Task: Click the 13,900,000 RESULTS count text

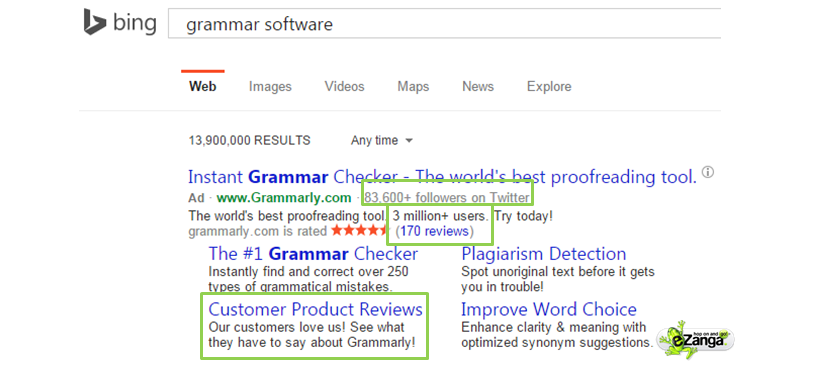Action: [249, 140]
